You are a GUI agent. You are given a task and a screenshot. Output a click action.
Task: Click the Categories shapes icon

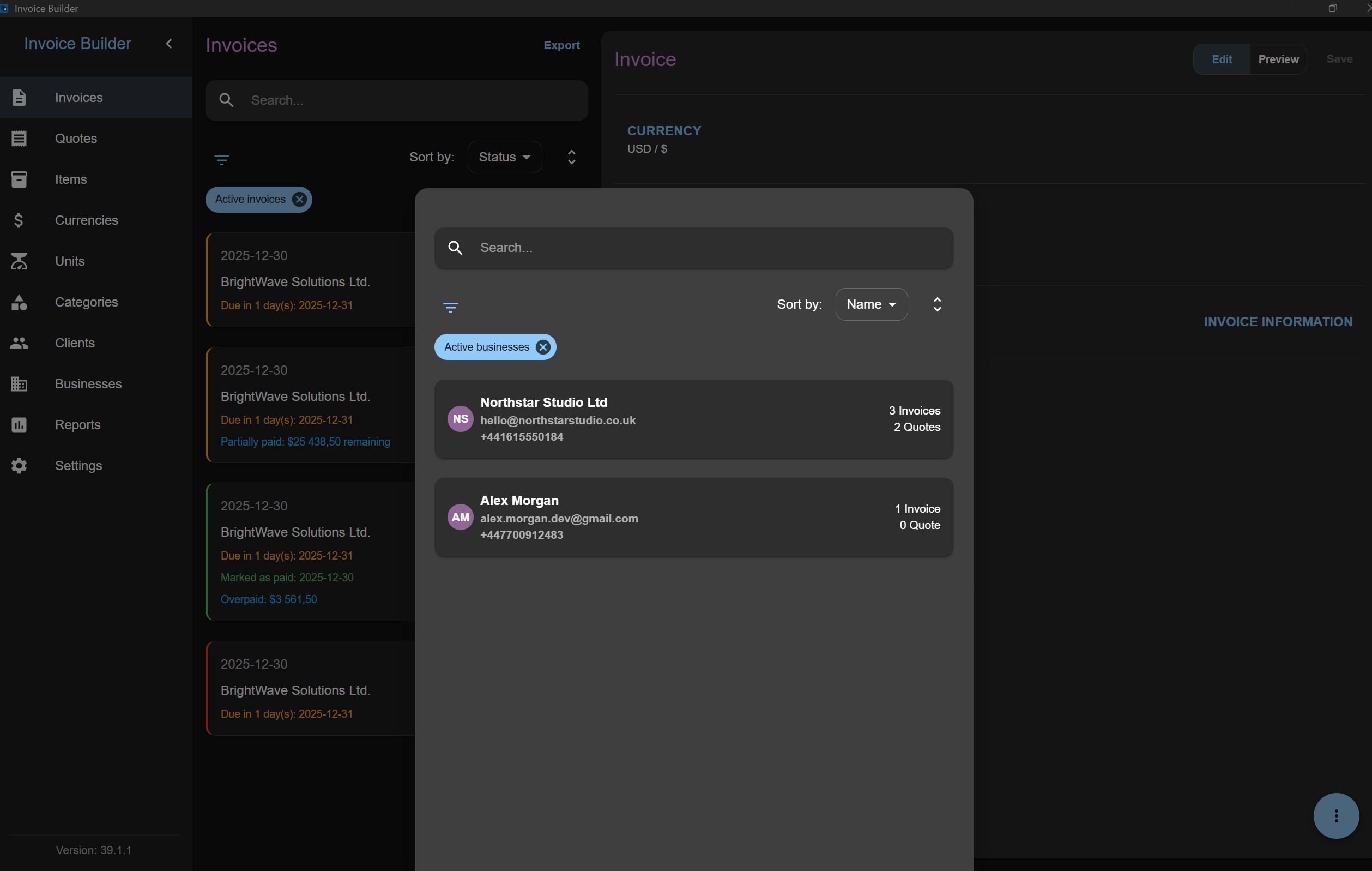(x=19, y=302)
